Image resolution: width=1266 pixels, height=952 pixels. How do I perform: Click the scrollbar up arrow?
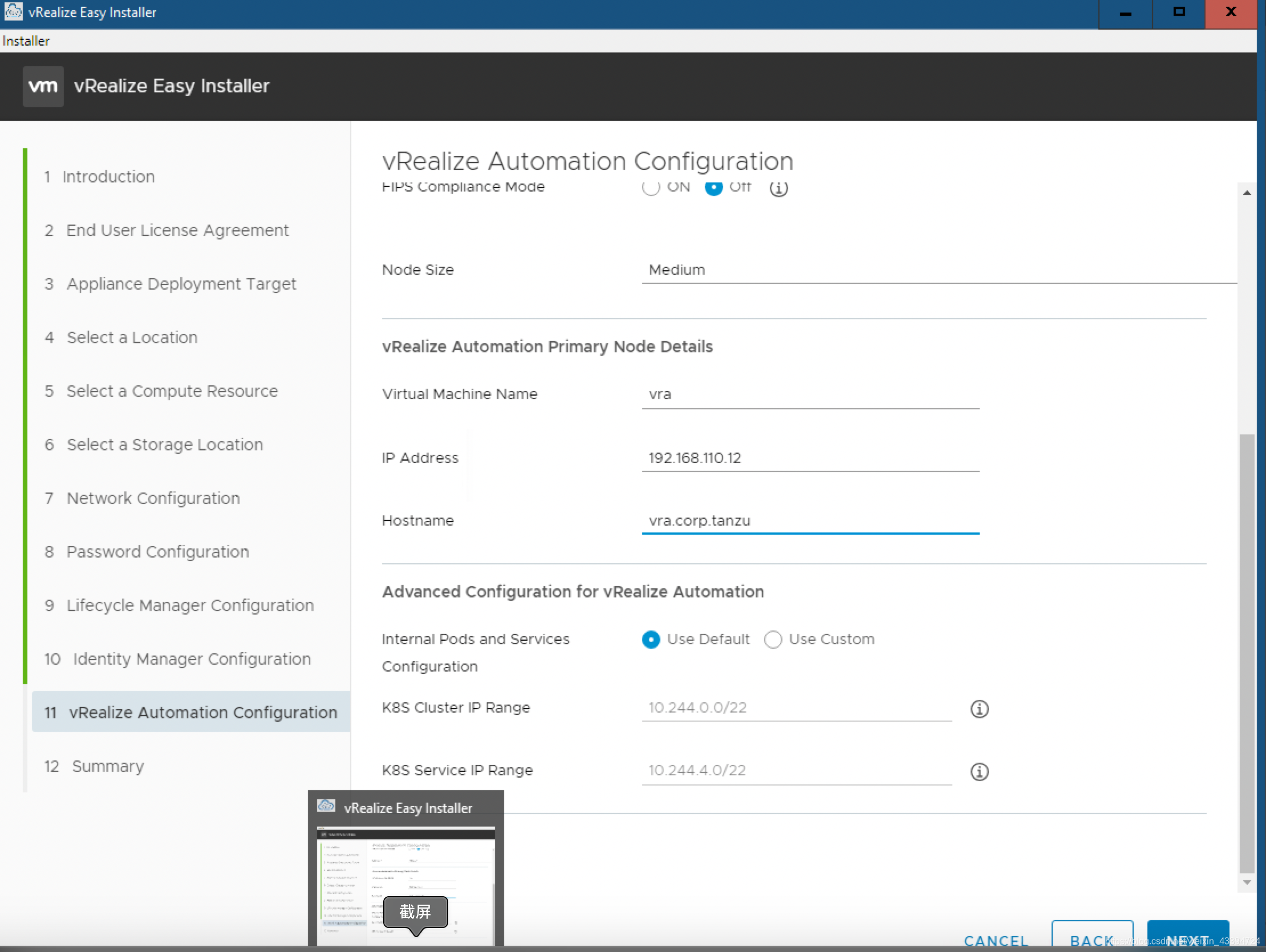[1247, 193]
